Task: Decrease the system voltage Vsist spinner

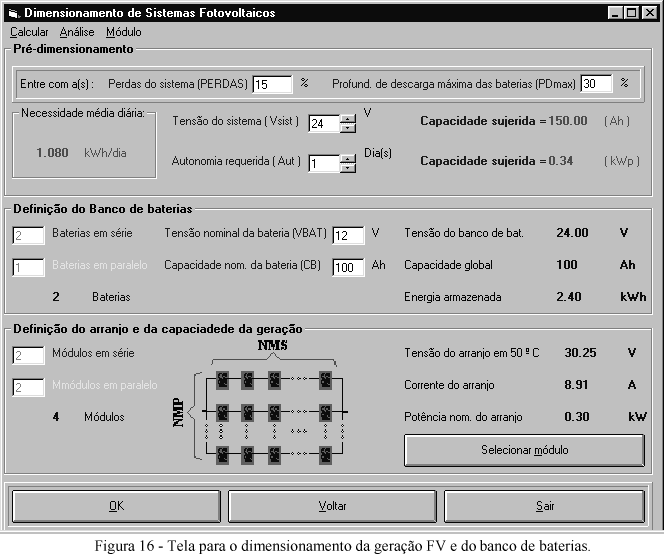Action: click(x=348, y=128)
